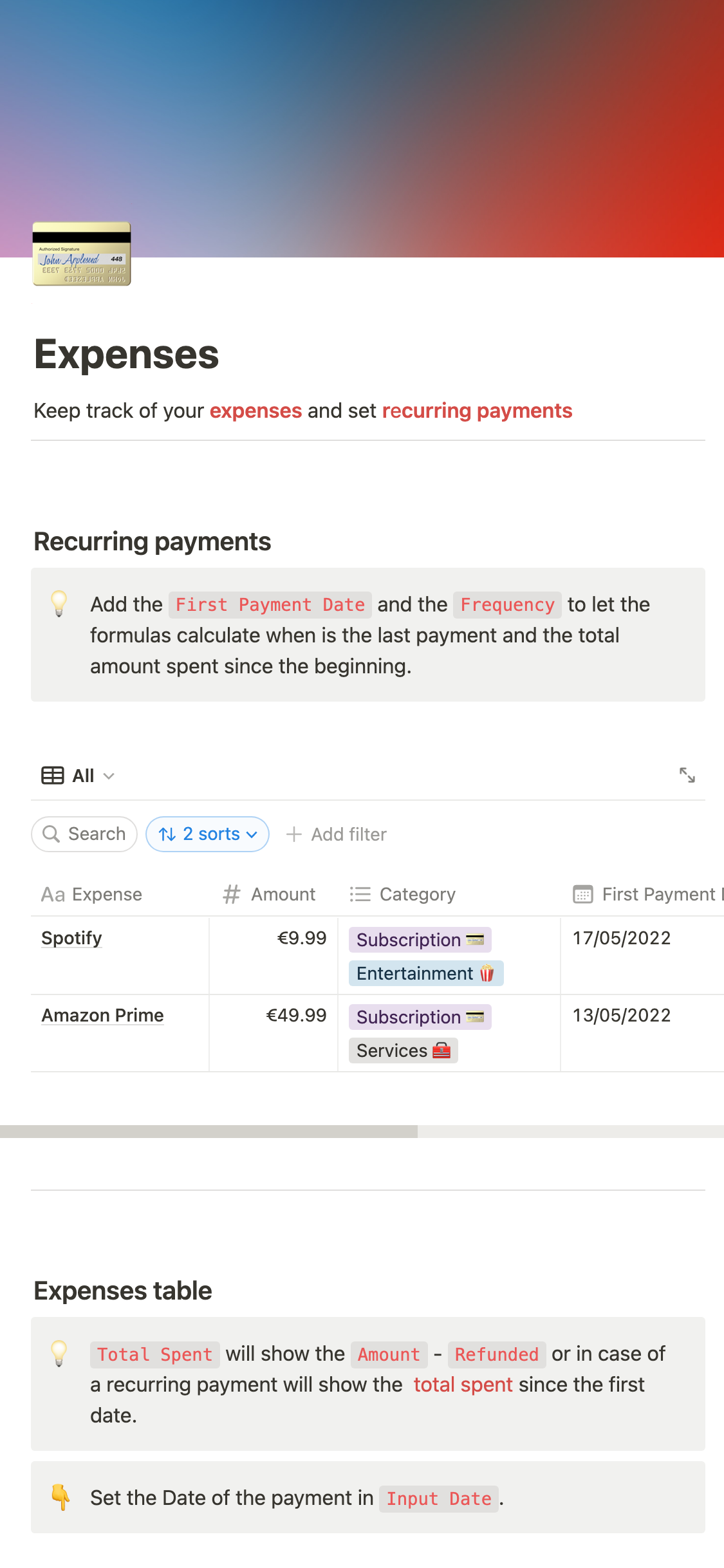Screen dimensions: 724x1568
Task: Click the credit card page icon
Action: pos(82,254)
